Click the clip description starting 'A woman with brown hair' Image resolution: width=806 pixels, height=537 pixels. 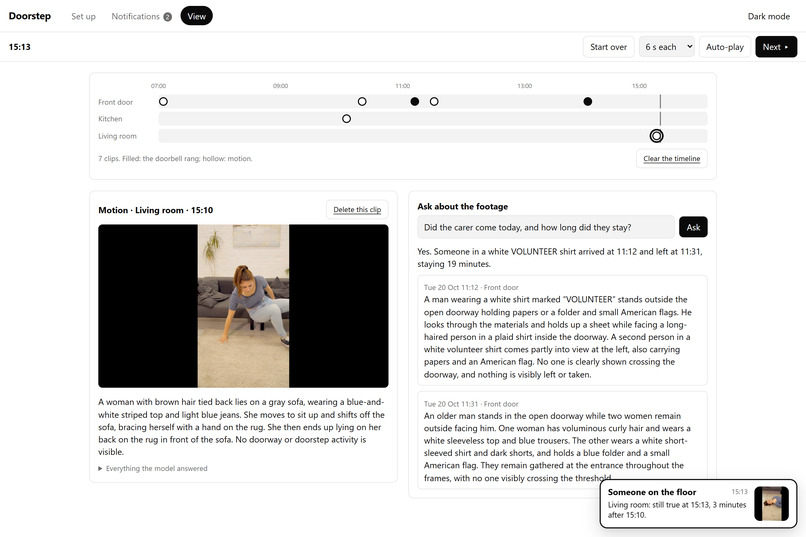[242, 427]
